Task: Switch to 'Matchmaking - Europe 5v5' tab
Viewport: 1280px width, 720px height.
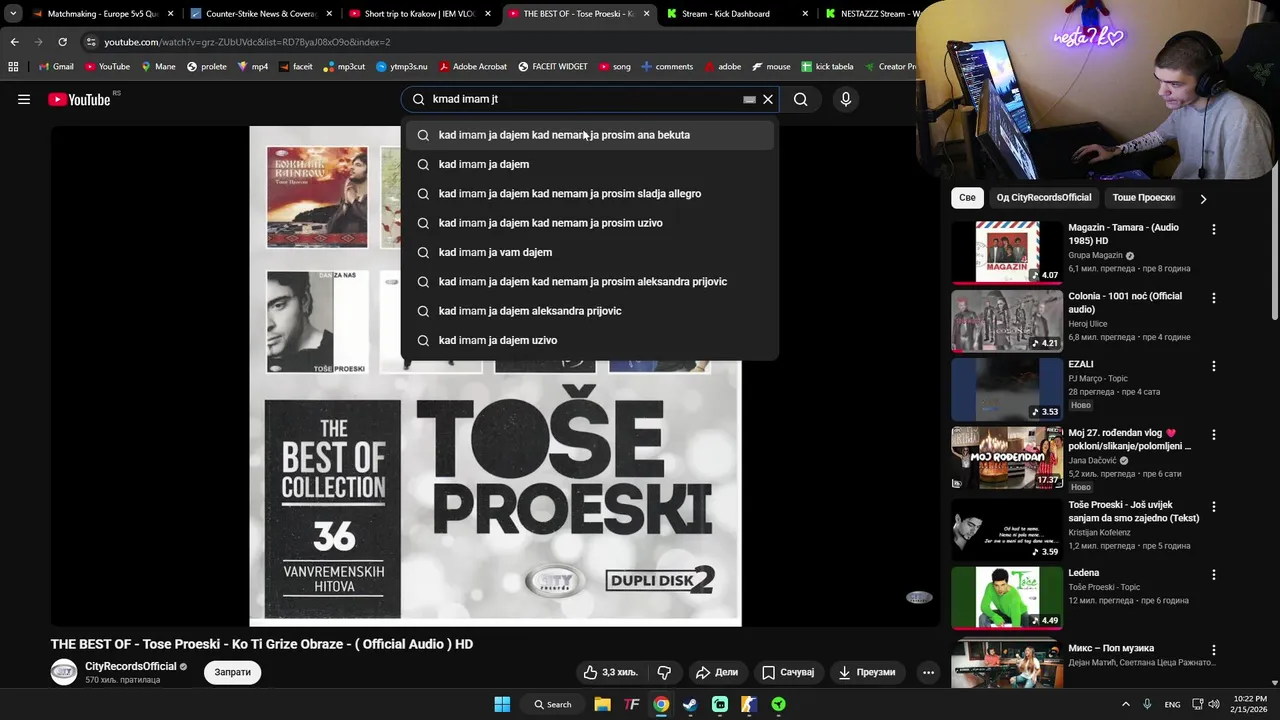Action: tap(102, 14)
